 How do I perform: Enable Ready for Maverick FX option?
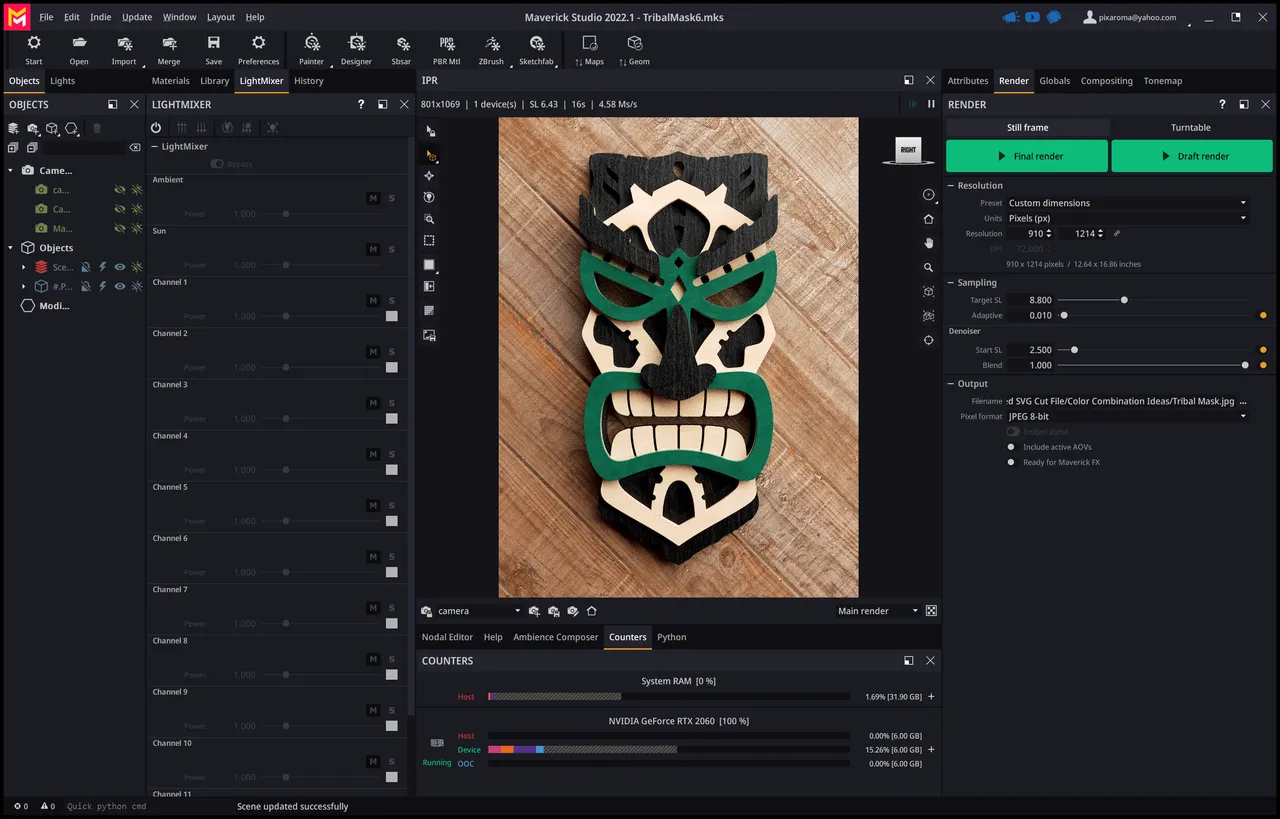click(1012, 462)
